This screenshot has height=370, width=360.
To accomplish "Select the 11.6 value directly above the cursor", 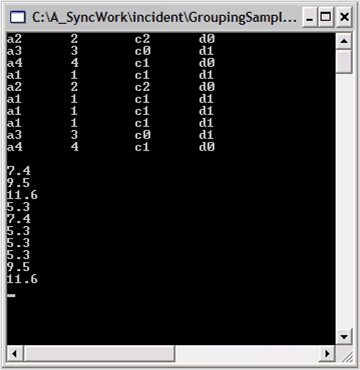I will 22,279.
